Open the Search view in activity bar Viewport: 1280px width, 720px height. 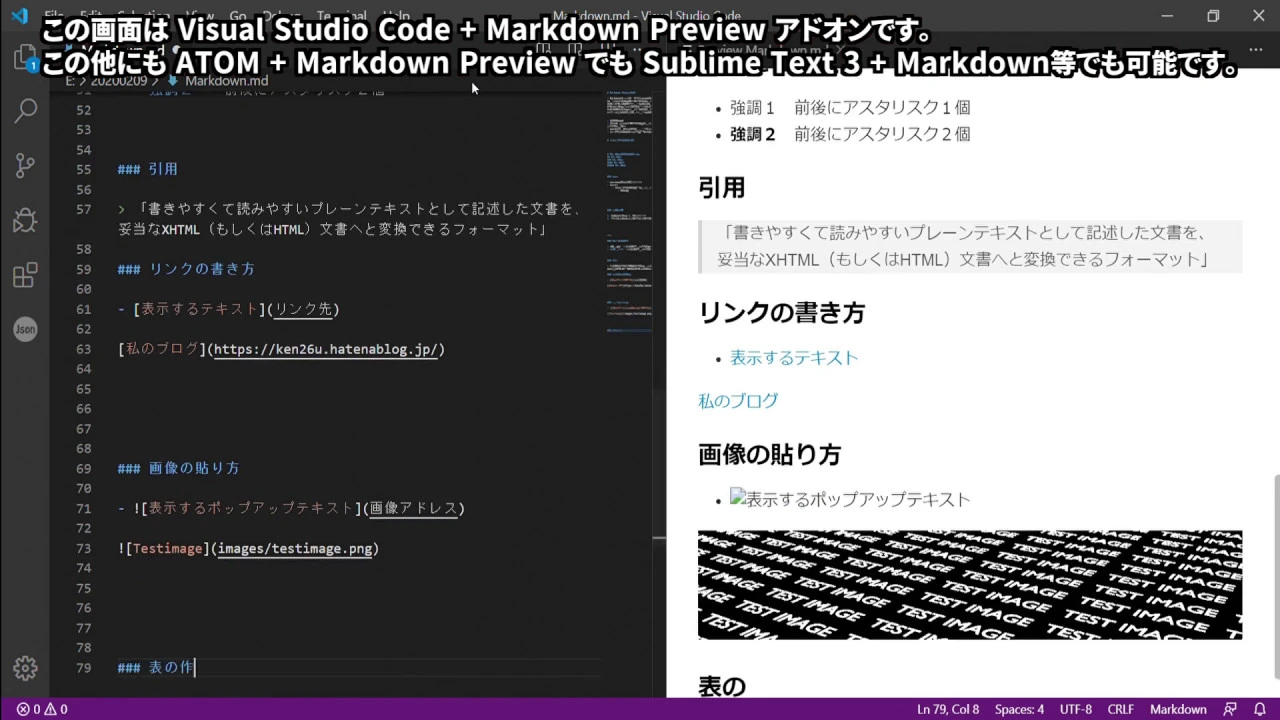pyautogui.click(x=25, y=111)
